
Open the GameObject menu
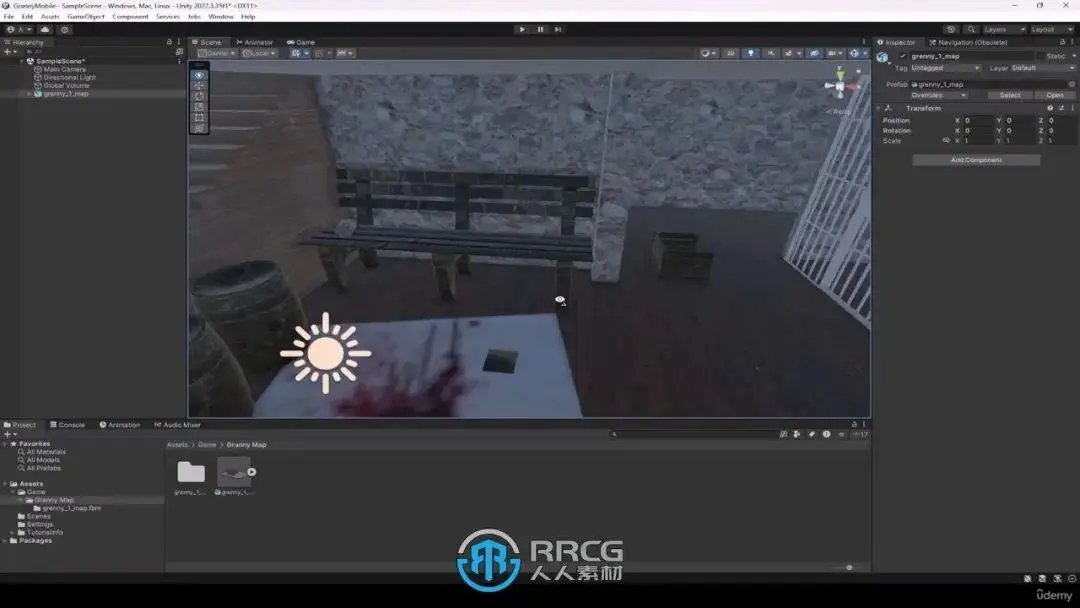[86, 17]
